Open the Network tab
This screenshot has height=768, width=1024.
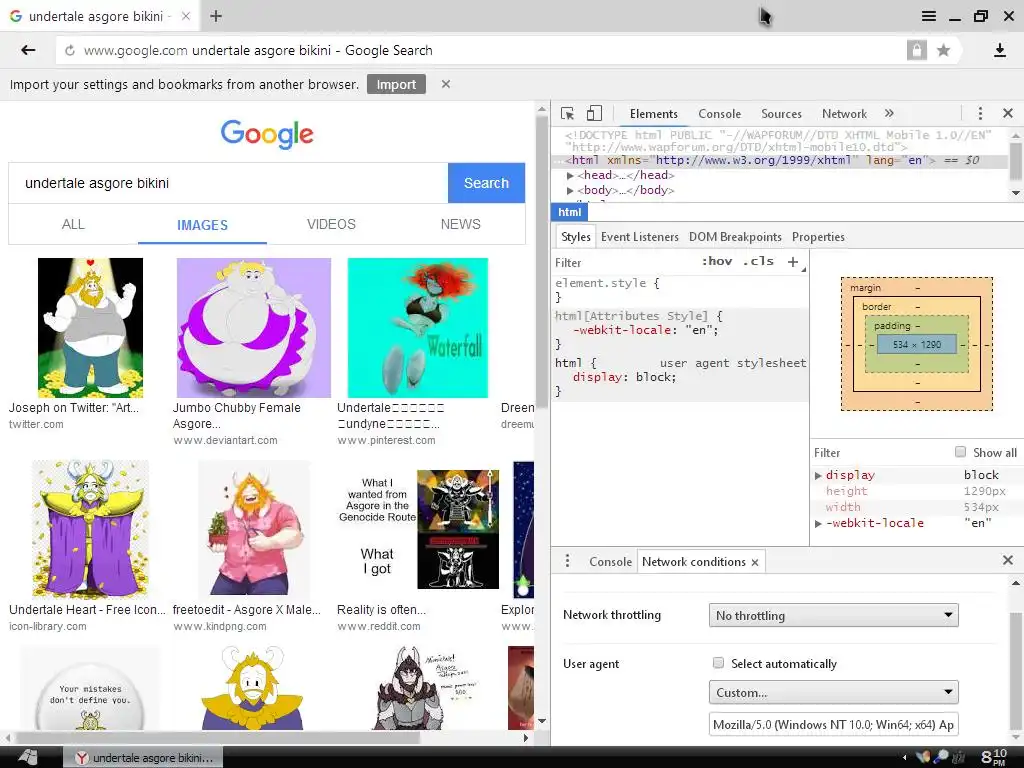tap(844, 114)
